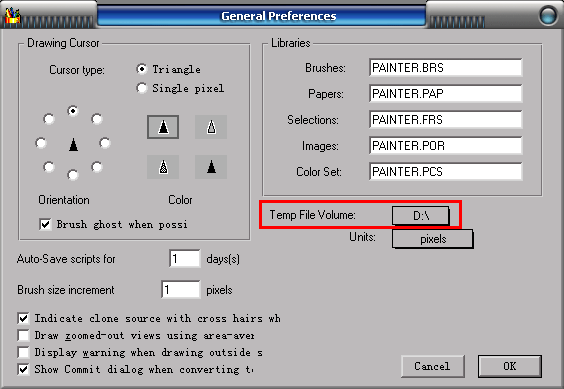
Task: Click the Painter app icon in title bar
Action: 12,15
